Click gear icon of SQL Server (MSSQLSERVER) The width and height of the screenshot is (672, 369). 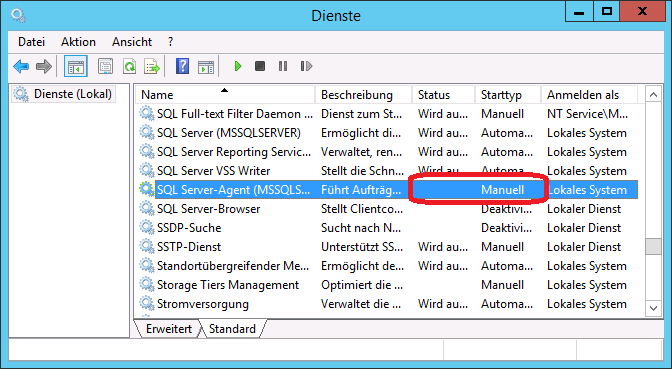pos(147,132)
